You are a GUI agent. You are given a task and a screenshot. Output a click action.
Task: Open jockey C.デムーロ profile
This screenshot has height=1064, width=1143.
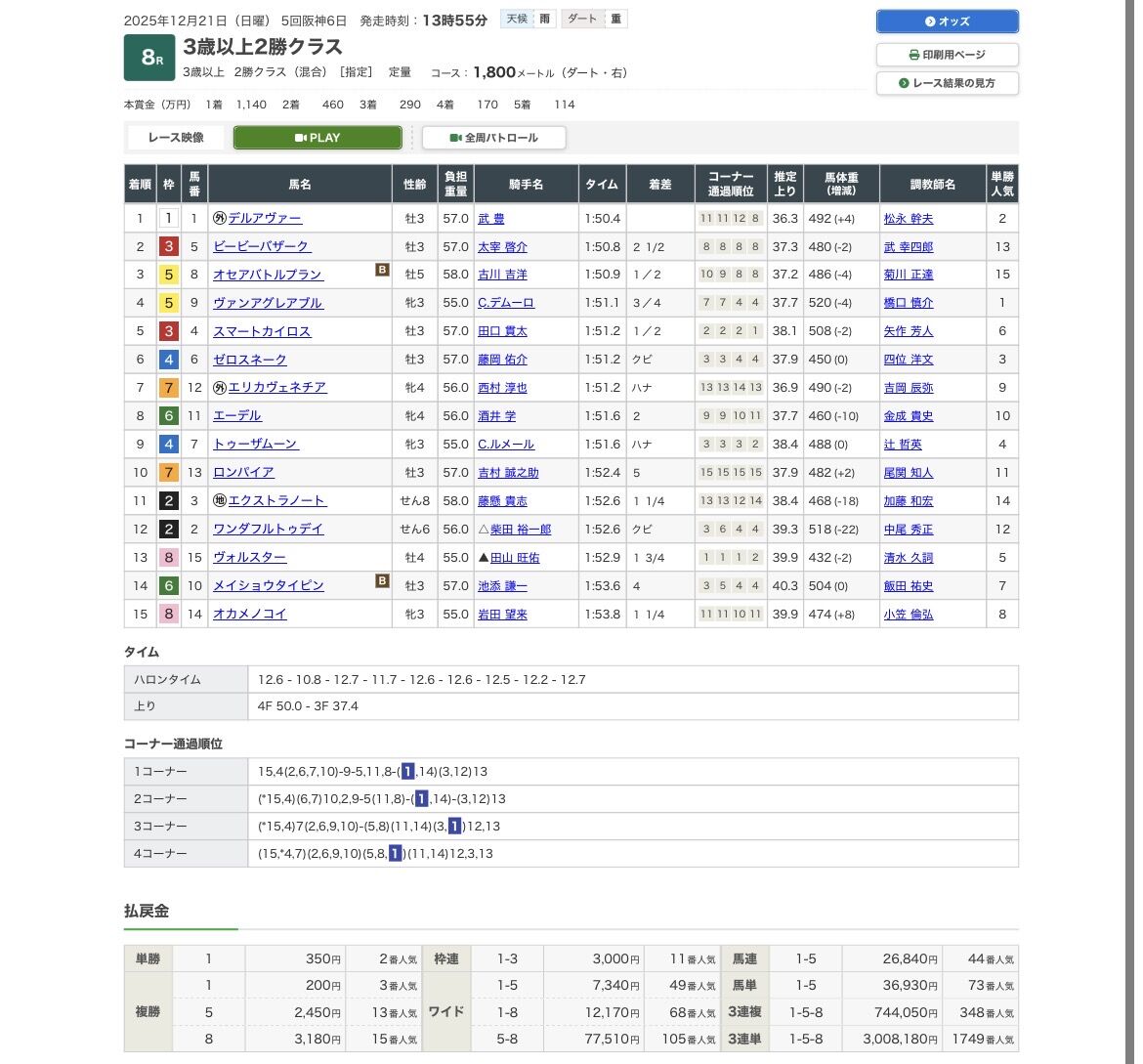tap(506, 303)
